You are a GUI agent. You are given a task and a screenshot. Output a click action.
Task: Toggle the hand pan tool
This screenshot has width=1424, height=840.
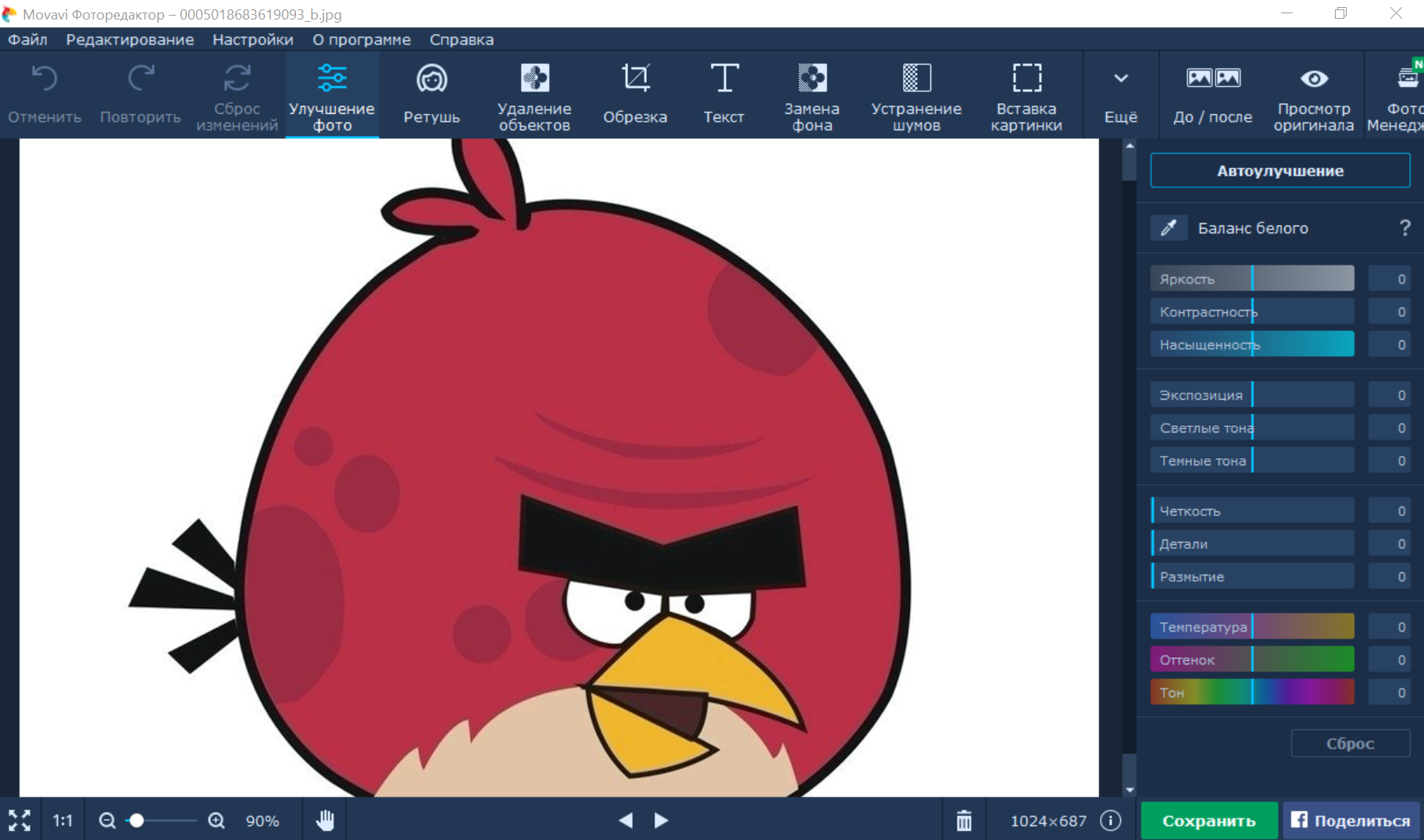(325, 820)
